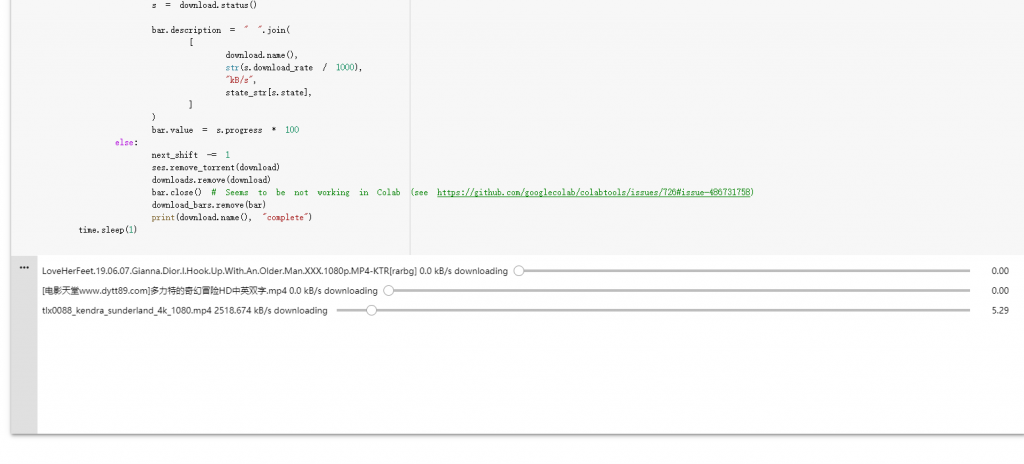This screenshot has width=1024, height=464.
Task: Click the bar.value = s.progress * 100 line
Action: [x=225, y=130]
